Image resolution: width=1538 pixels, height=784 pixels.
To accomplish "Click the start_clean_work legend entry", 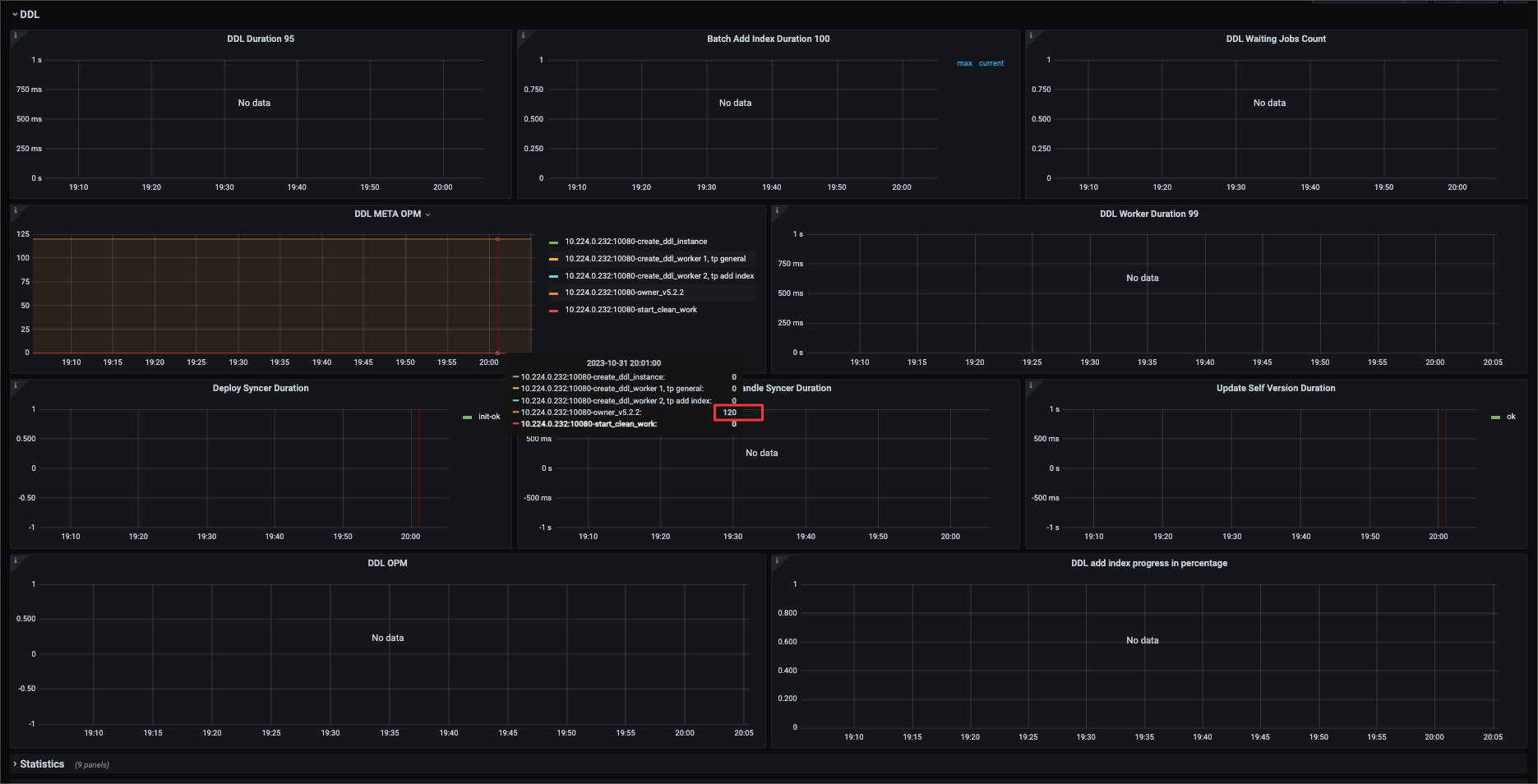I will (x=630, y=310).
